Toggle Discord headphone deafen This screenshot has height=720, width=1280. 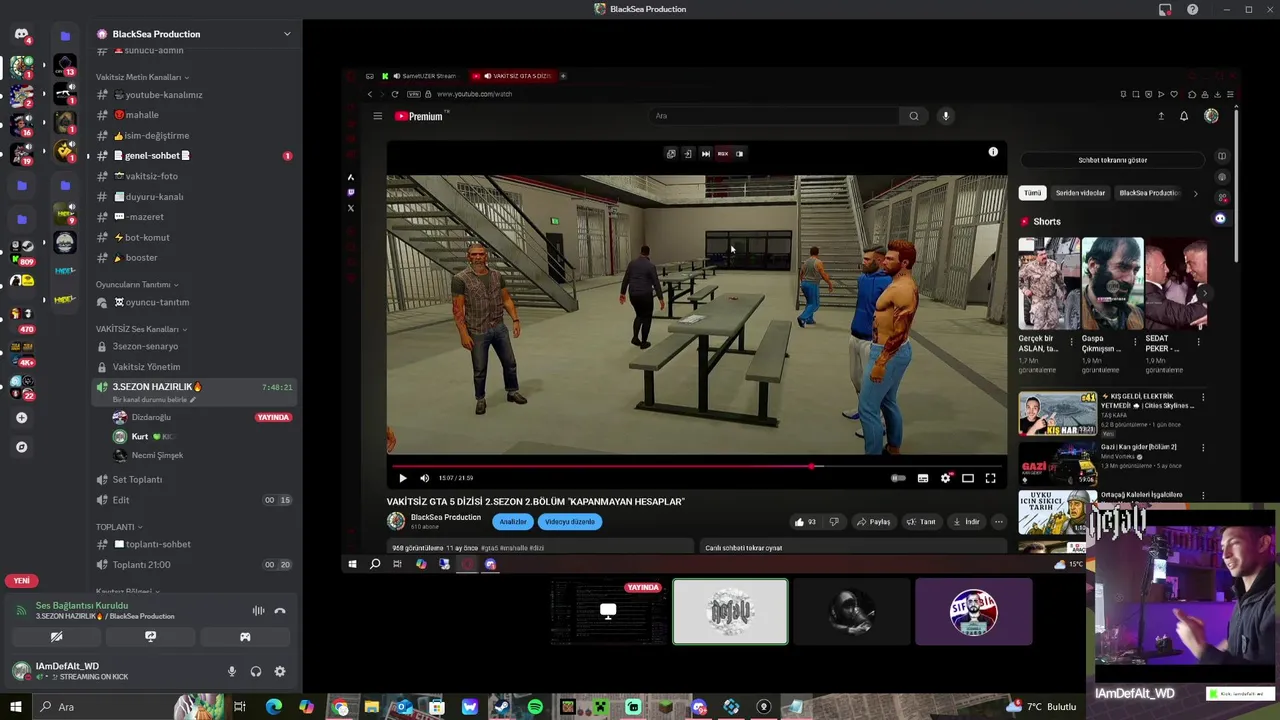coord(256,672)
